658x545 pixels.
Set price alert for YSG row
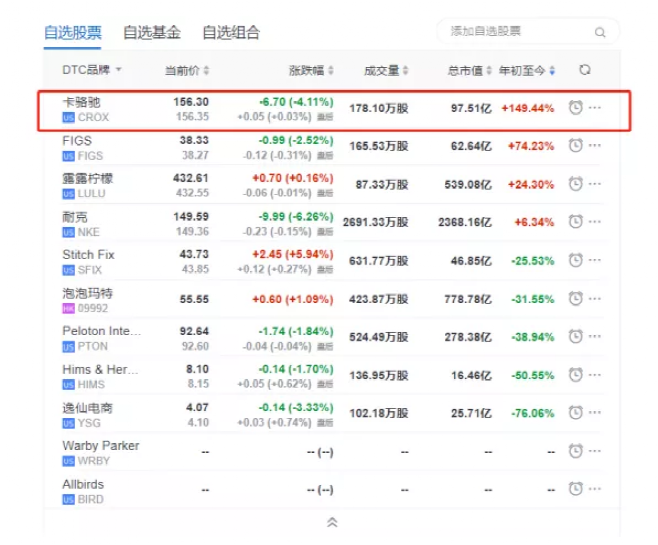[575, 413]
